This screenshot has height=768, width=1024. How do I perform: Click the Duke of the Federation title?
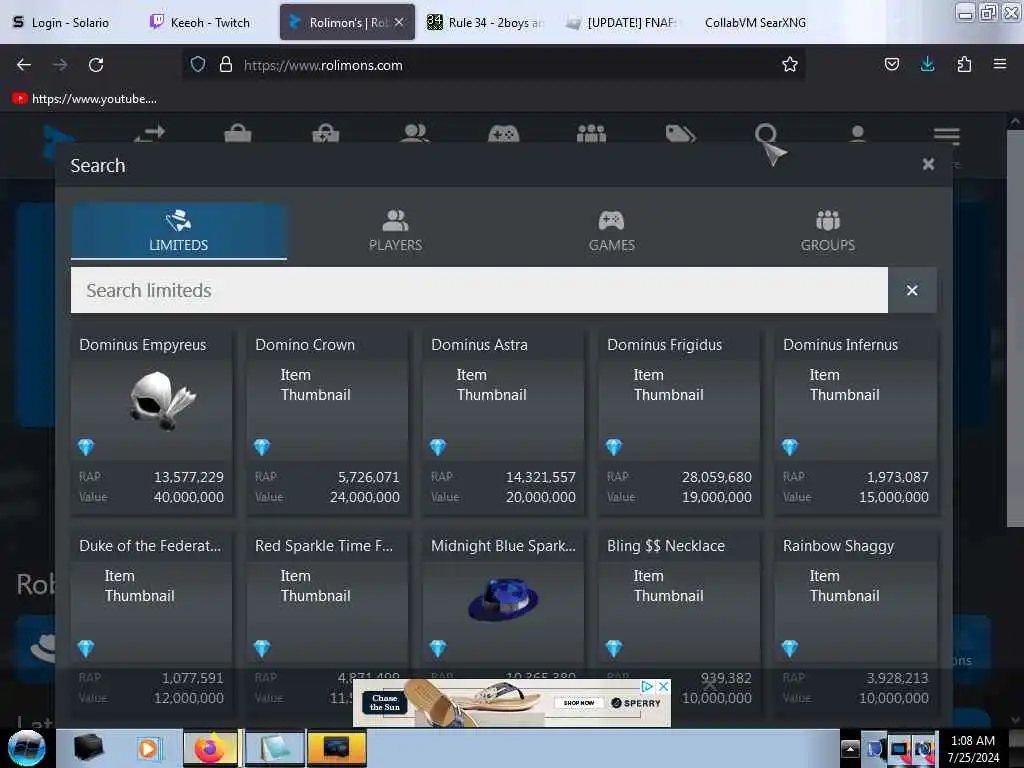pyautogui.click(x=150, y=545)
